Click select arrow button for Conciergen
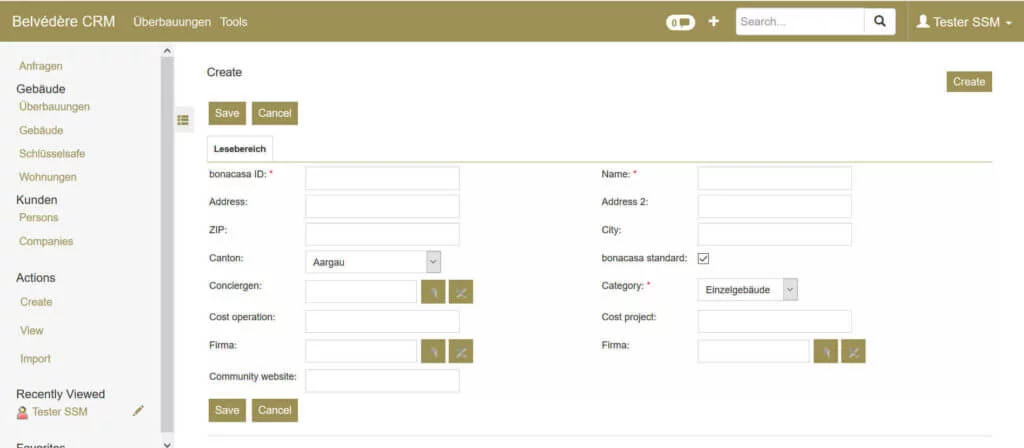The height and width of the screenshot is (448, 1024). click(433, 292)
